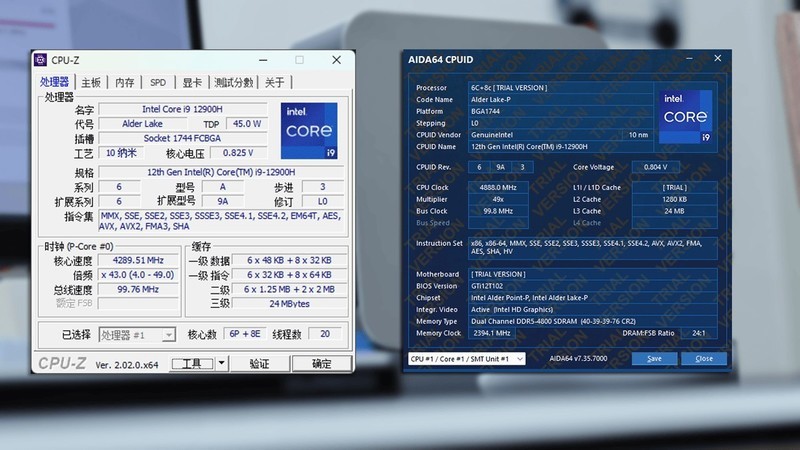The image size is (800, 450).
Task: Click the 10 nm process label in AIDA64
Action: pos(638,135)
